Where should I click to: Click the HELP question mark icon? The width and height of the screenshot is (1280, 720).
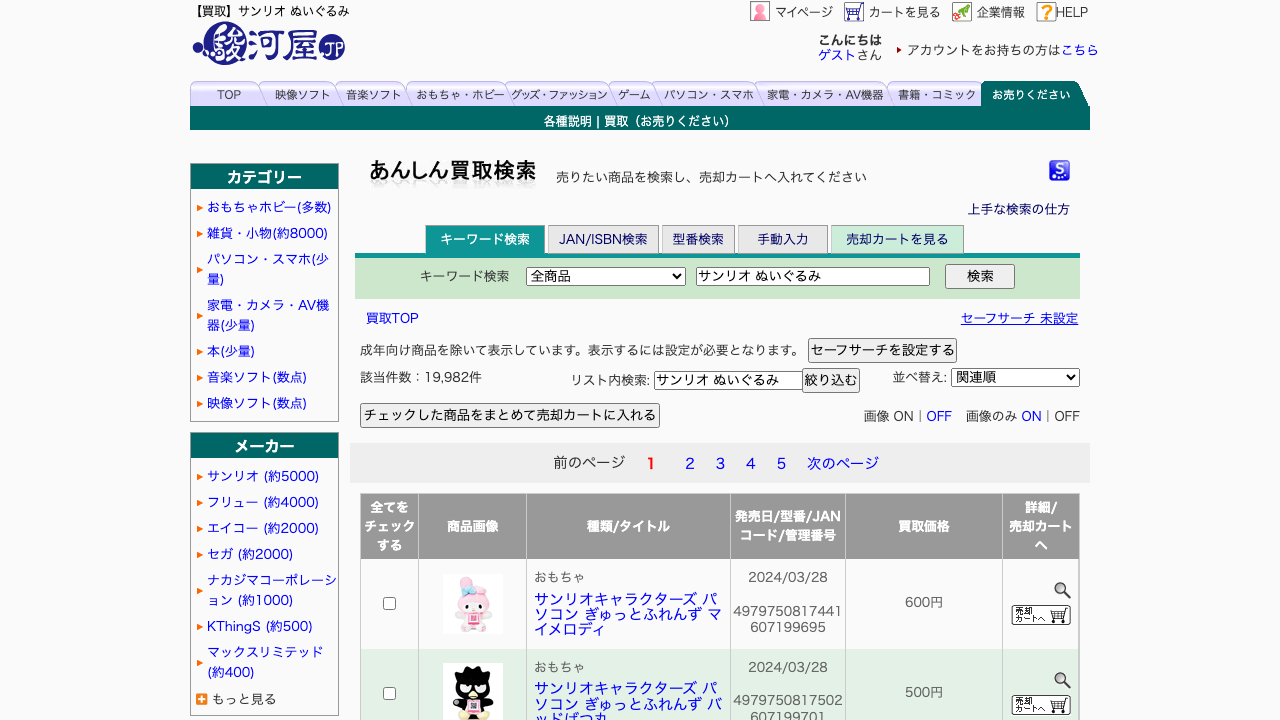click(1046, 12)
